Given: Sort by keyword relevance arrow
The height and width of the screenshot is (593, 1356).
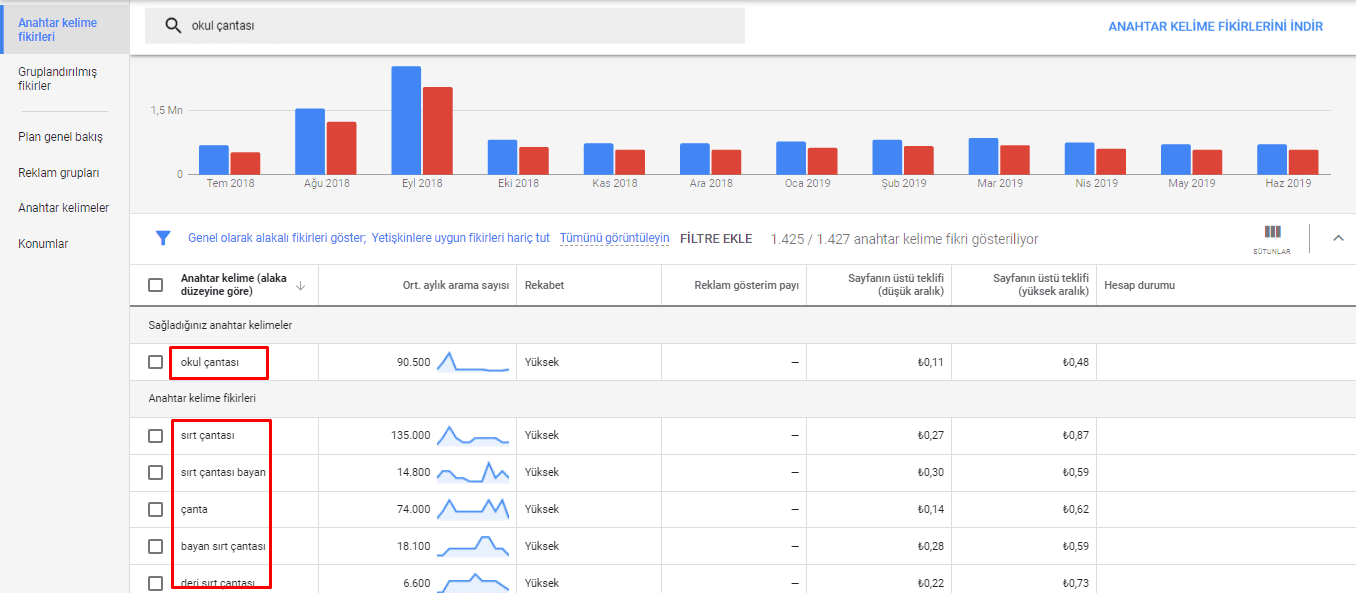Looking at the screenshot, I should (x=300, y=286).
